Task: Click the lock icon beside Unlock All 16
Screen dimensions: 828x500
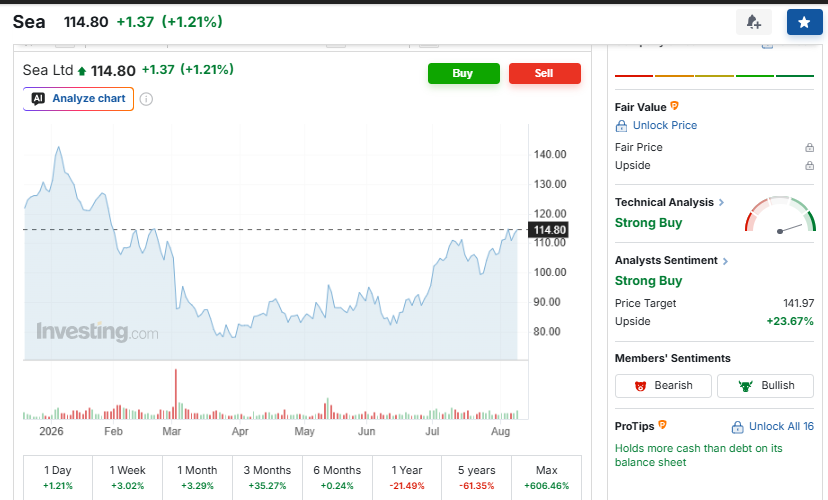Action: pyautogui.click(x=737, y=427)
